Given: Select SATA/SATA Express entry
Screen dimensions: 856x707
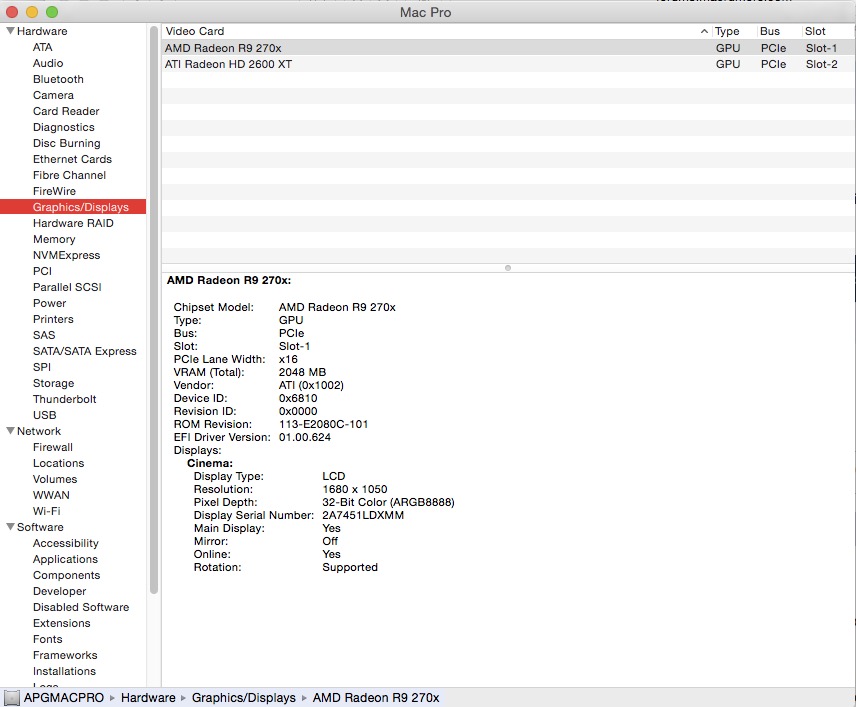Looking at the screenshot, I should click(85, 351).
